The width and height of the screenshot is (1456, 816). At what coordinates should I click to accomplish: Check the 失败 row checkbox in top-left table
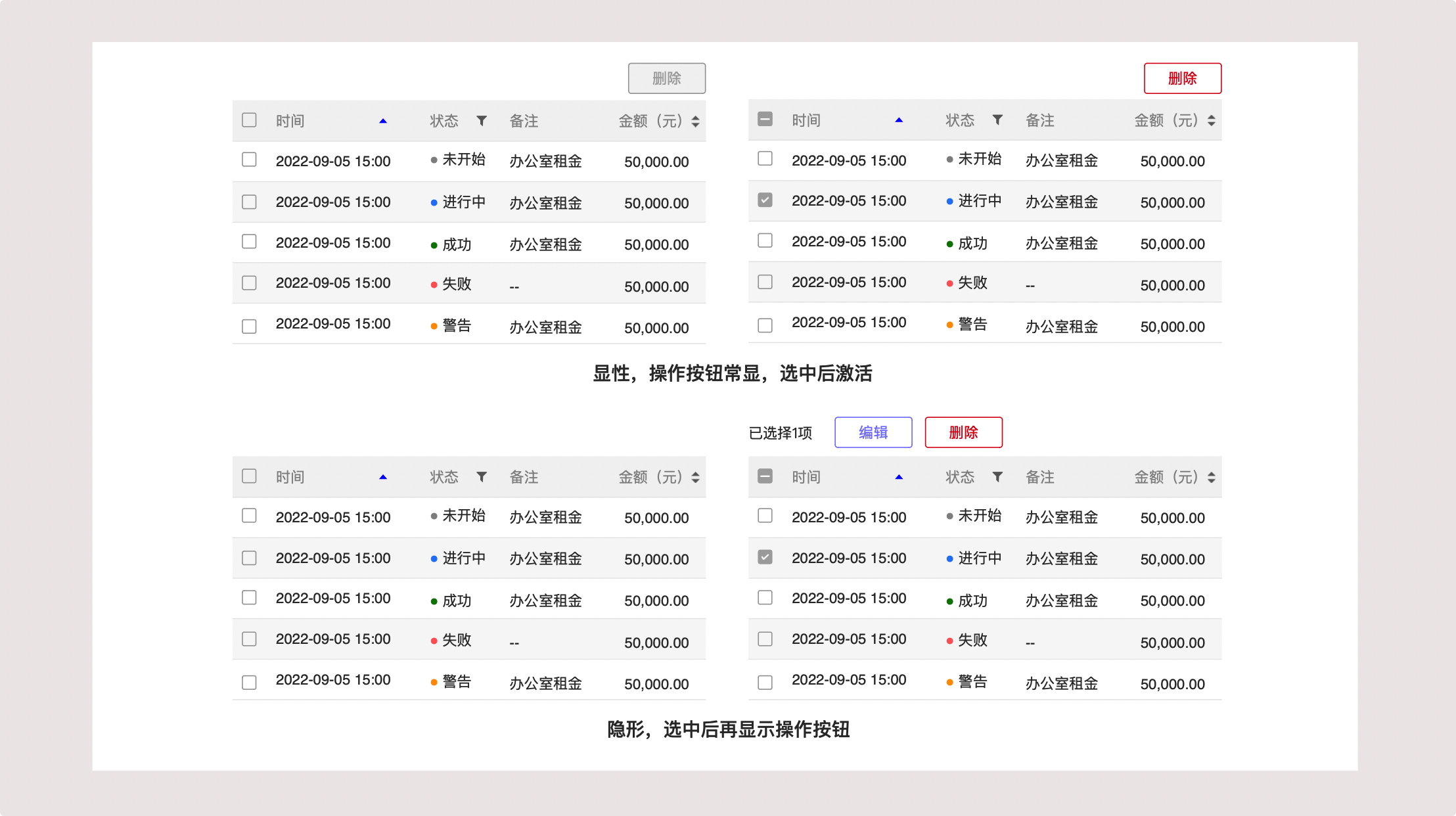coord(249,283)
